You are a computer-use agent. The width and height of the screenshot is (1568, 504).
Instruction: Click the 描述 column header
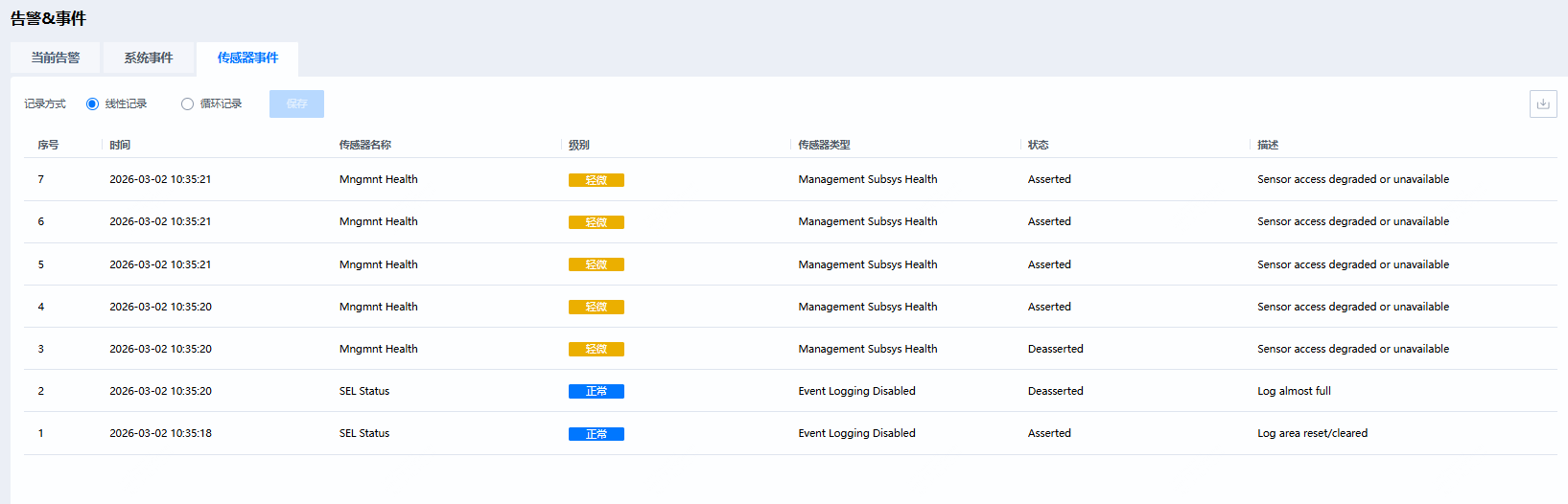[1268, 145]
